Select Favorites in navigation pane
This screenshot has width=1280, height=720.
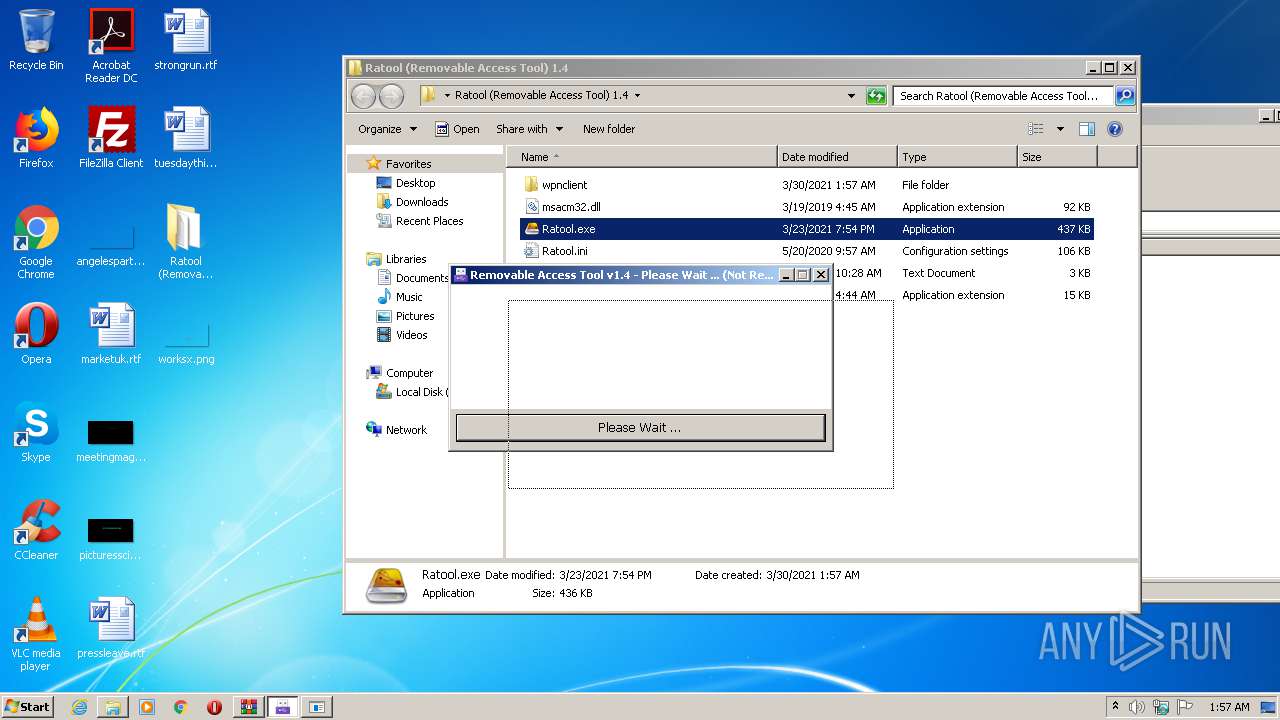click(x=409, y=164)
